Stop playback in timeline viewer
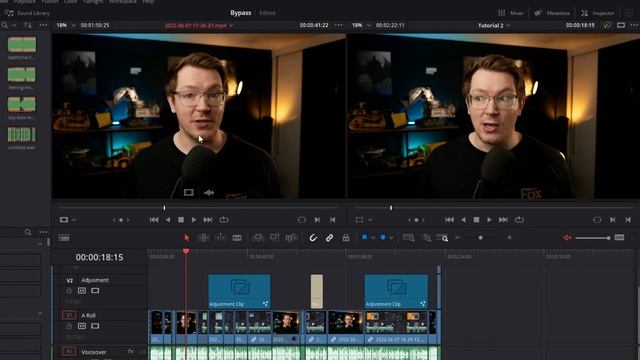The image size is (640, 360). point(476,220)
